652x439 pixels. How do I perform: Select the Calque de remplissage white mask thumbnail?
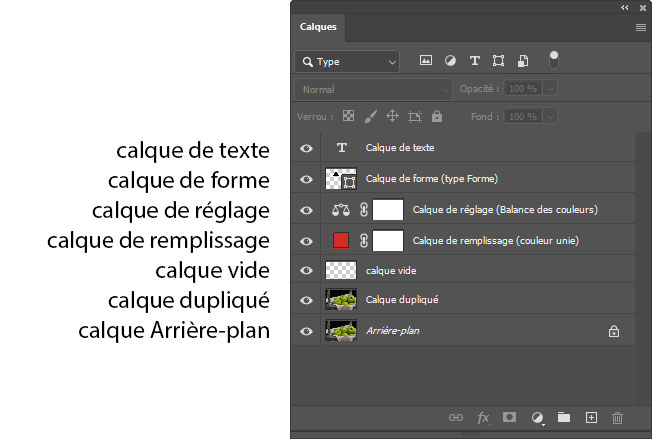388,241
